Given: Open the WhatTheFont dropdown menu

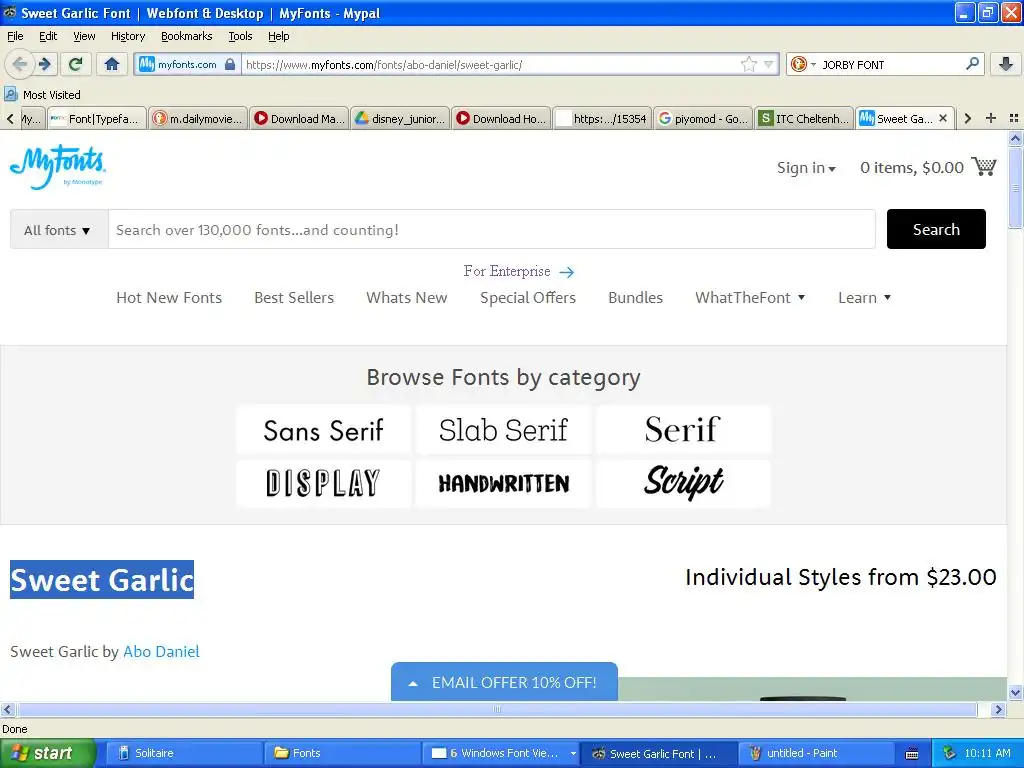Looking at the screenshot, I should (750, 298).
